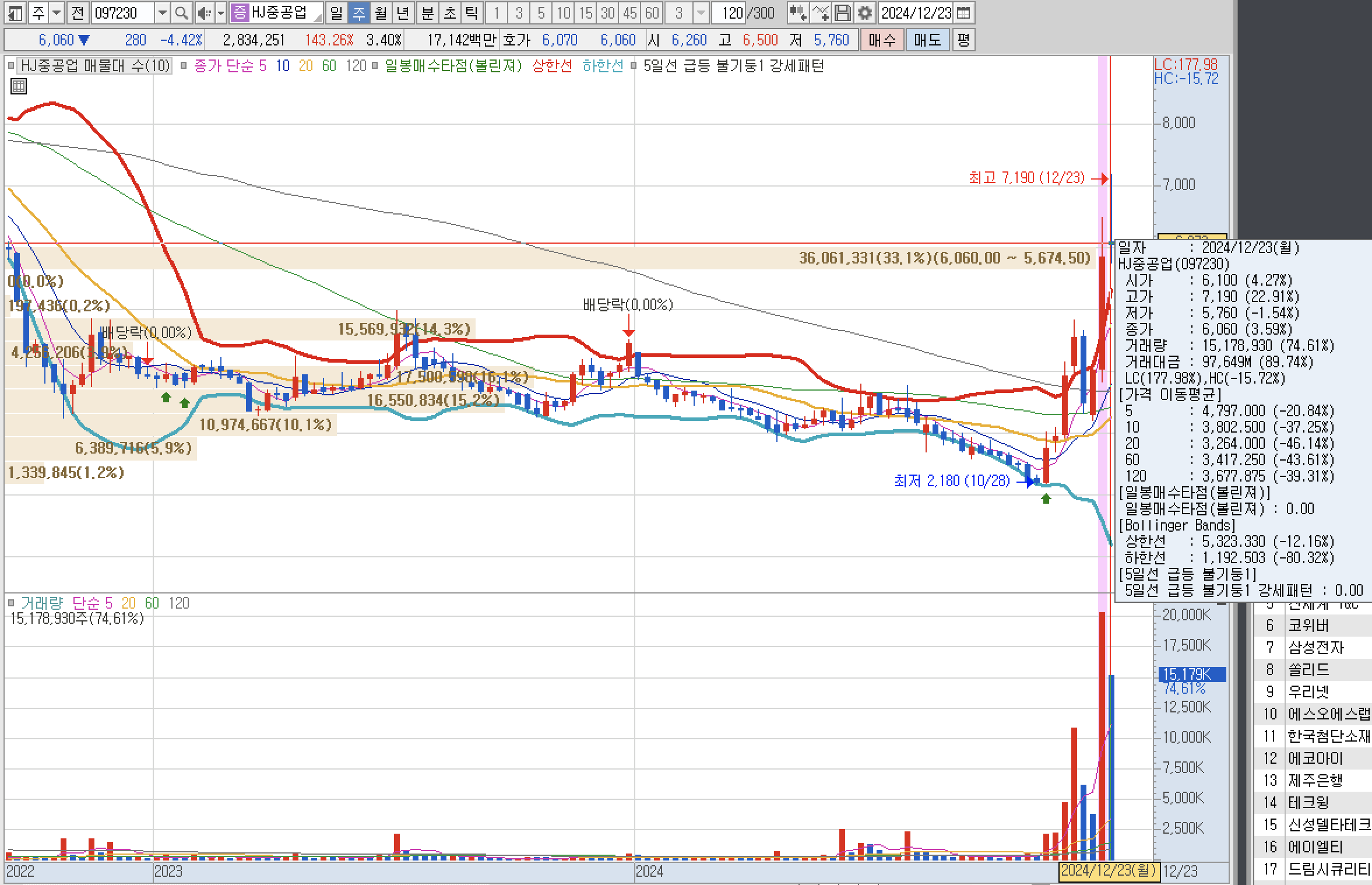
Task: Expand the stock code 097230 dropdown
Action: point(163,13)
